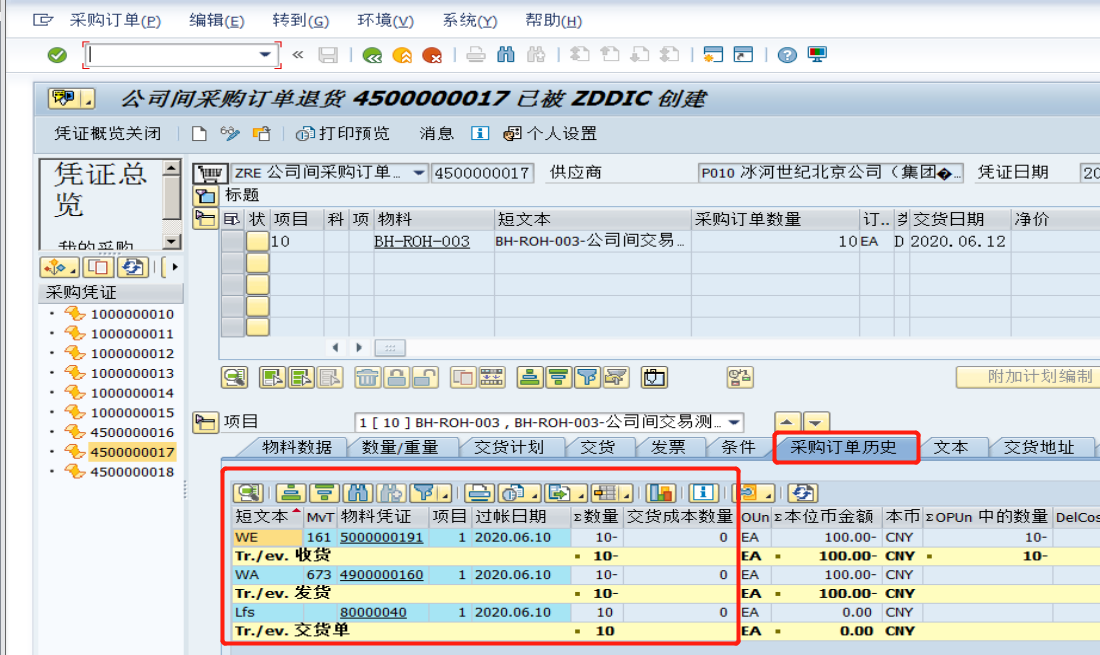The width and height of the screenshot is (1100, 655).
Task: Collapse the item overview section icon
Action: (x=205, y=219)
